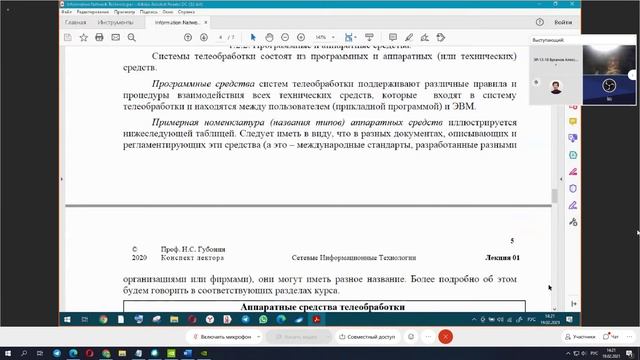640x360 pixels.
Task: Close the Information Network document tab
Action: pyautogui.click(x=206, y=22)
